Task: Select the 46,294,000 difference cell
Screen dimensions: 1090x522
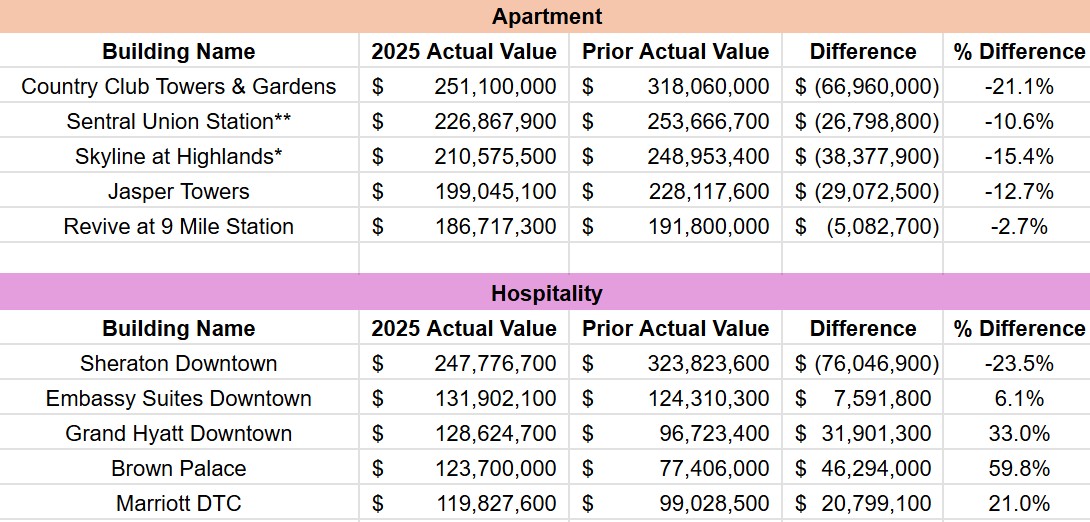Action: tap(862, 468)
